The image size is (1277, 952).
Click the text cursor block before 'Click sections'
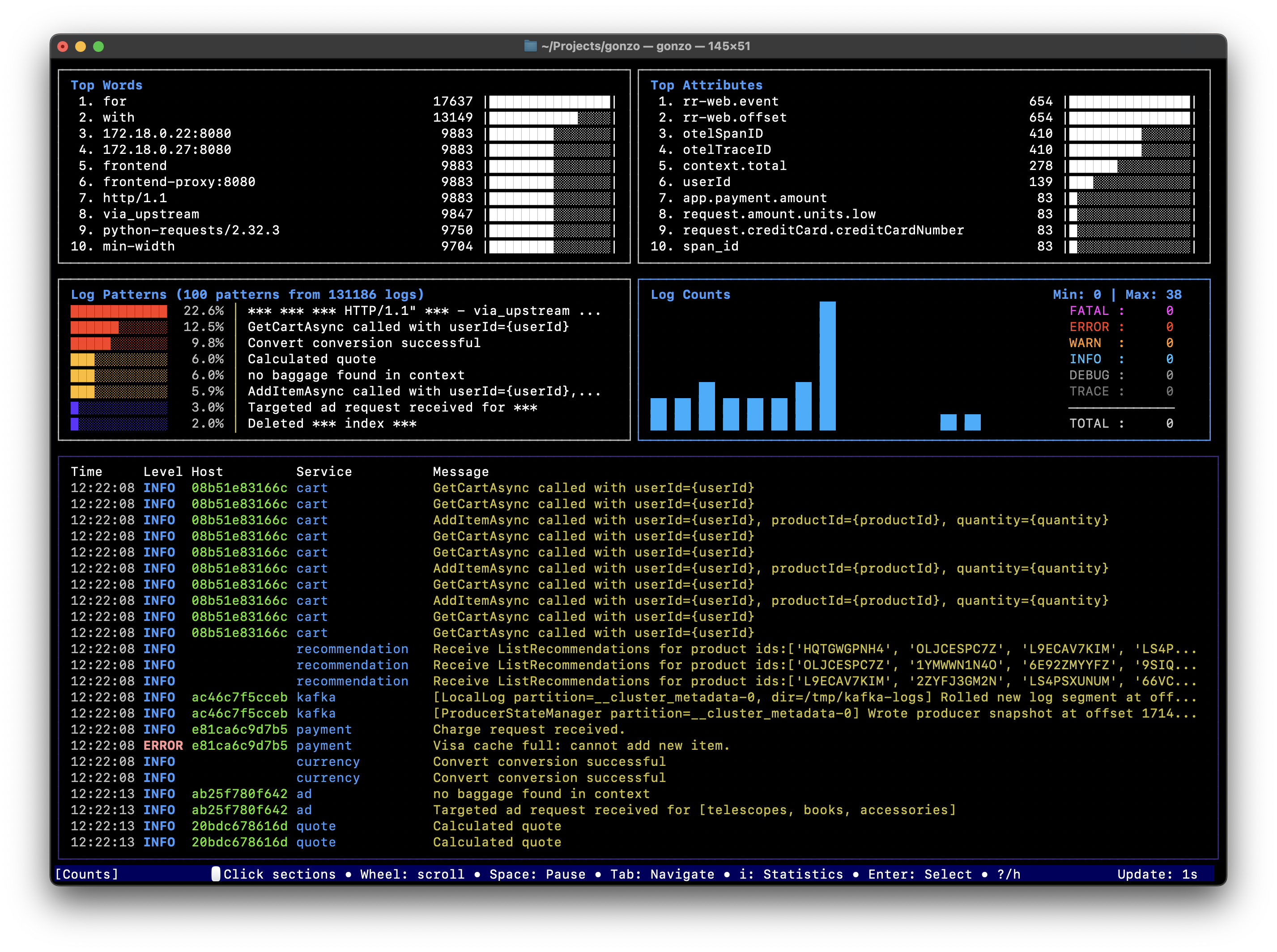[216, 875]
